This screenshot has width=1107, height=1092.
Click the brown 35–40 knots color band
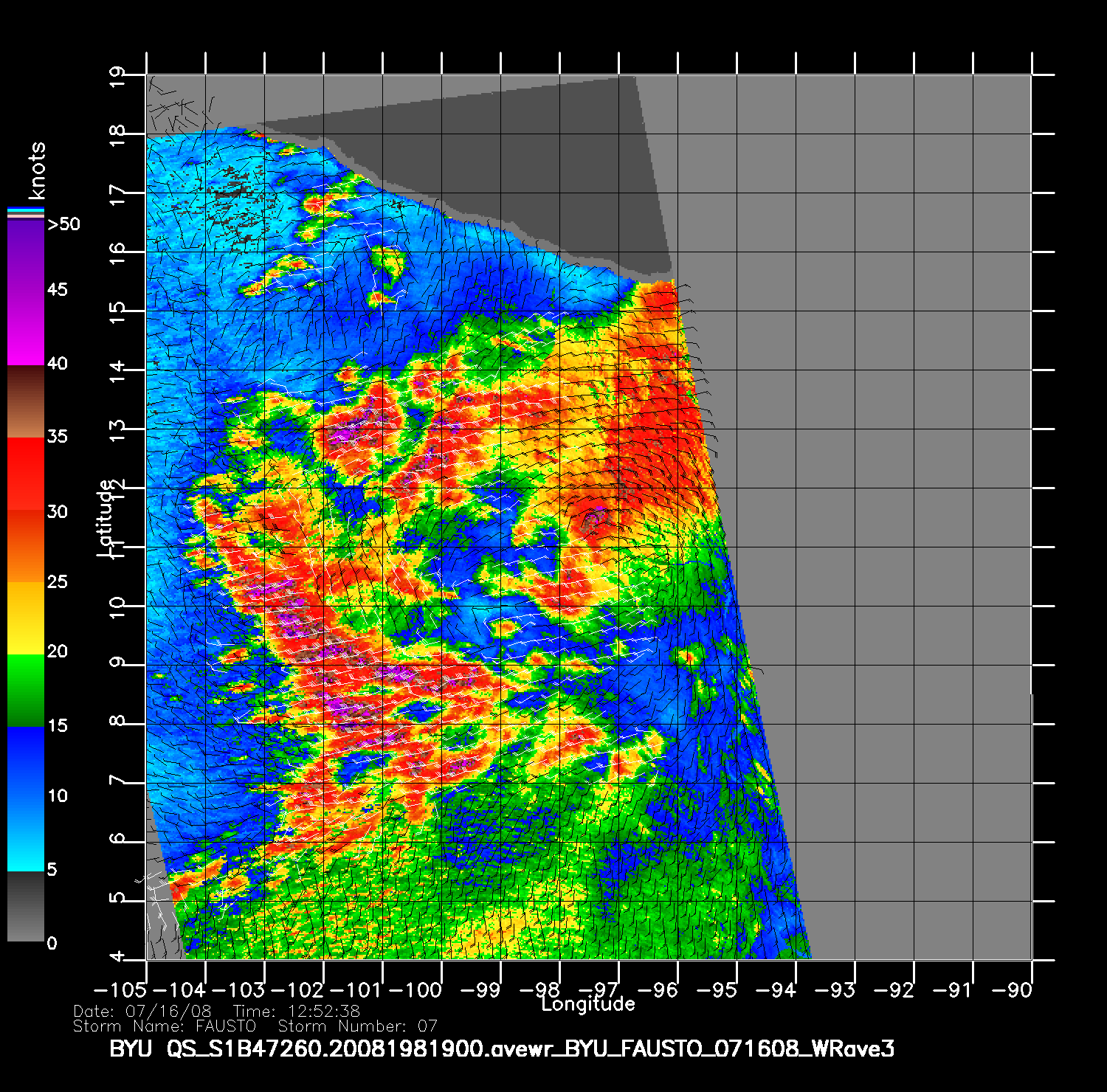pyautogui.click(x=26, y=401)
